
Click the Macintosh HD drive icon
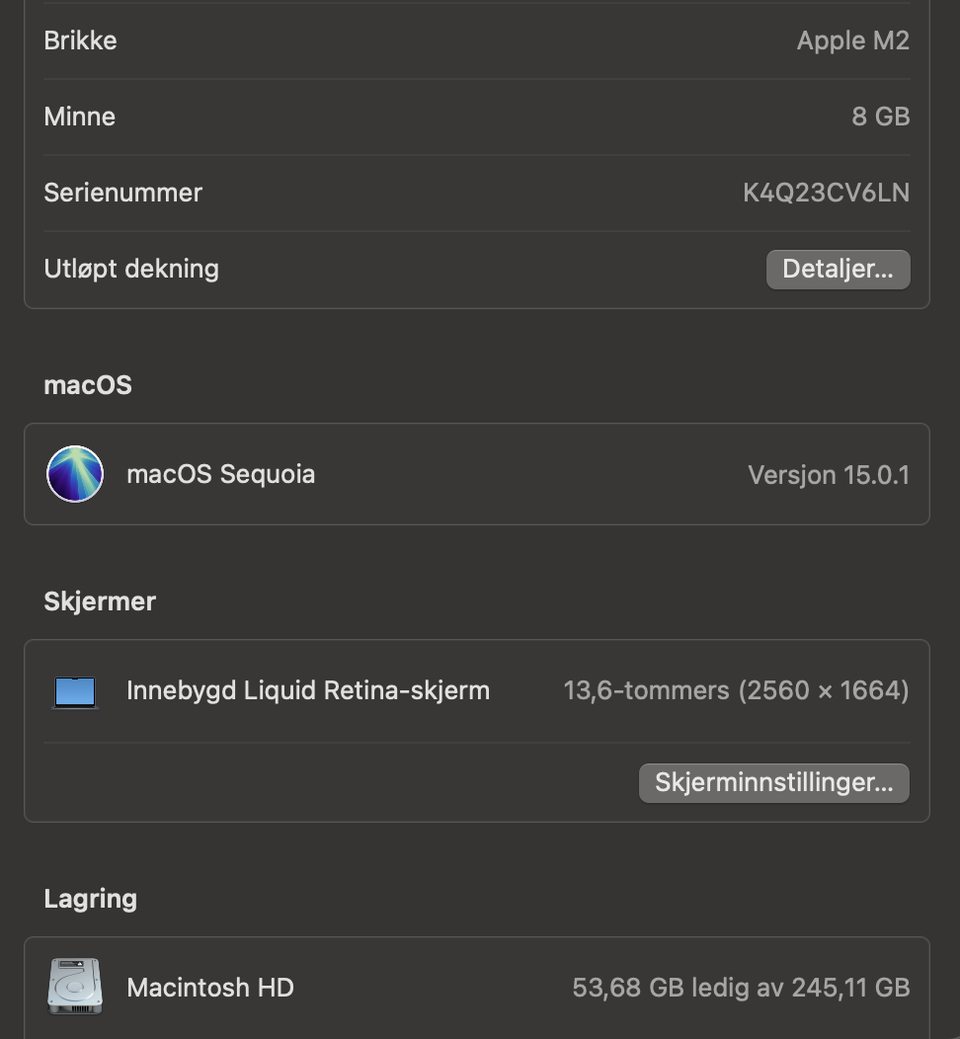(75, 987)
